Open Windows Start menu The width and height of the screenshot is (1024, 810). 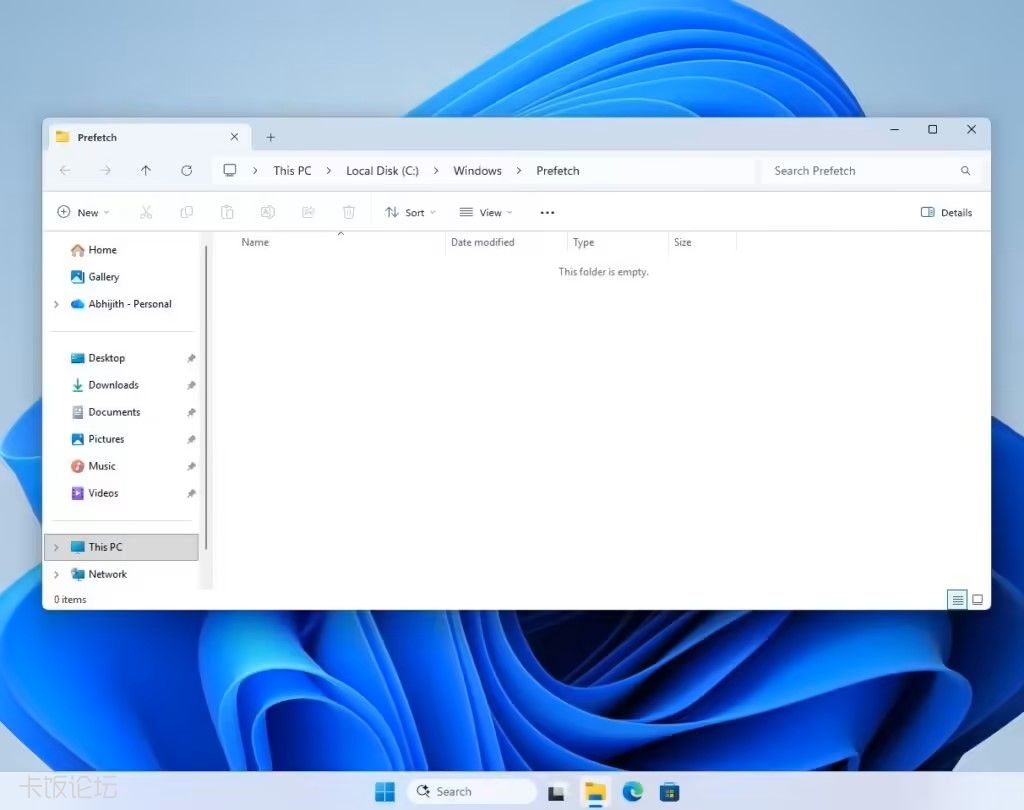(385, 792)
